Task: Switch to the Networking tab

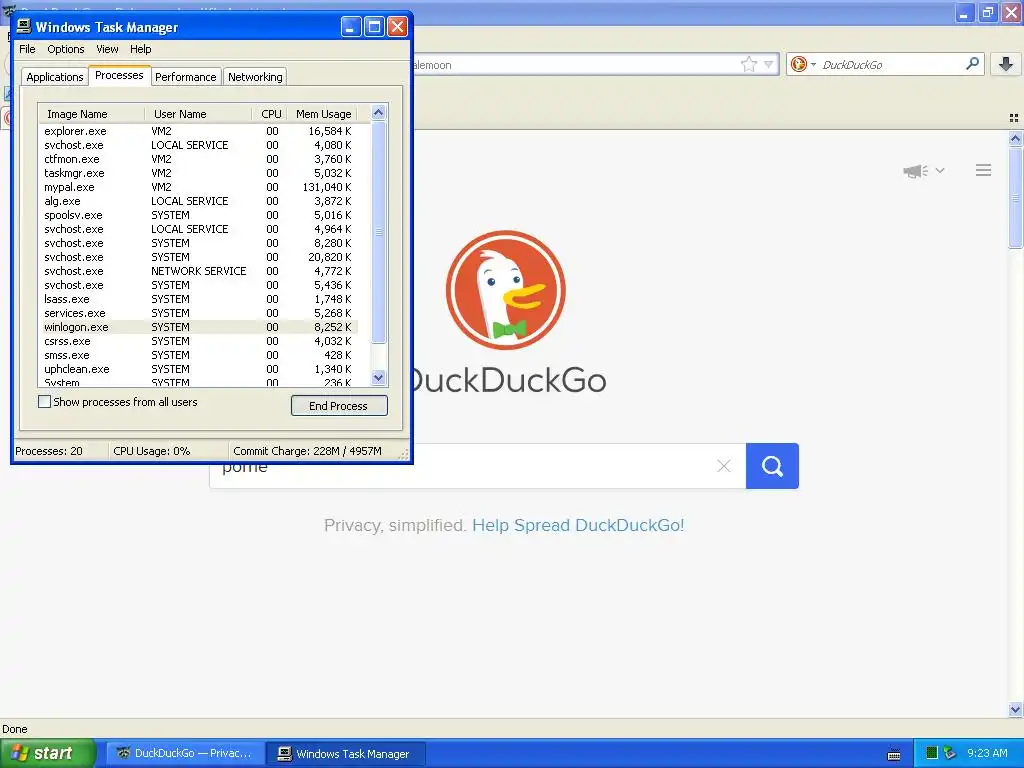Action: pyautogui.click(x=255, y=77)
